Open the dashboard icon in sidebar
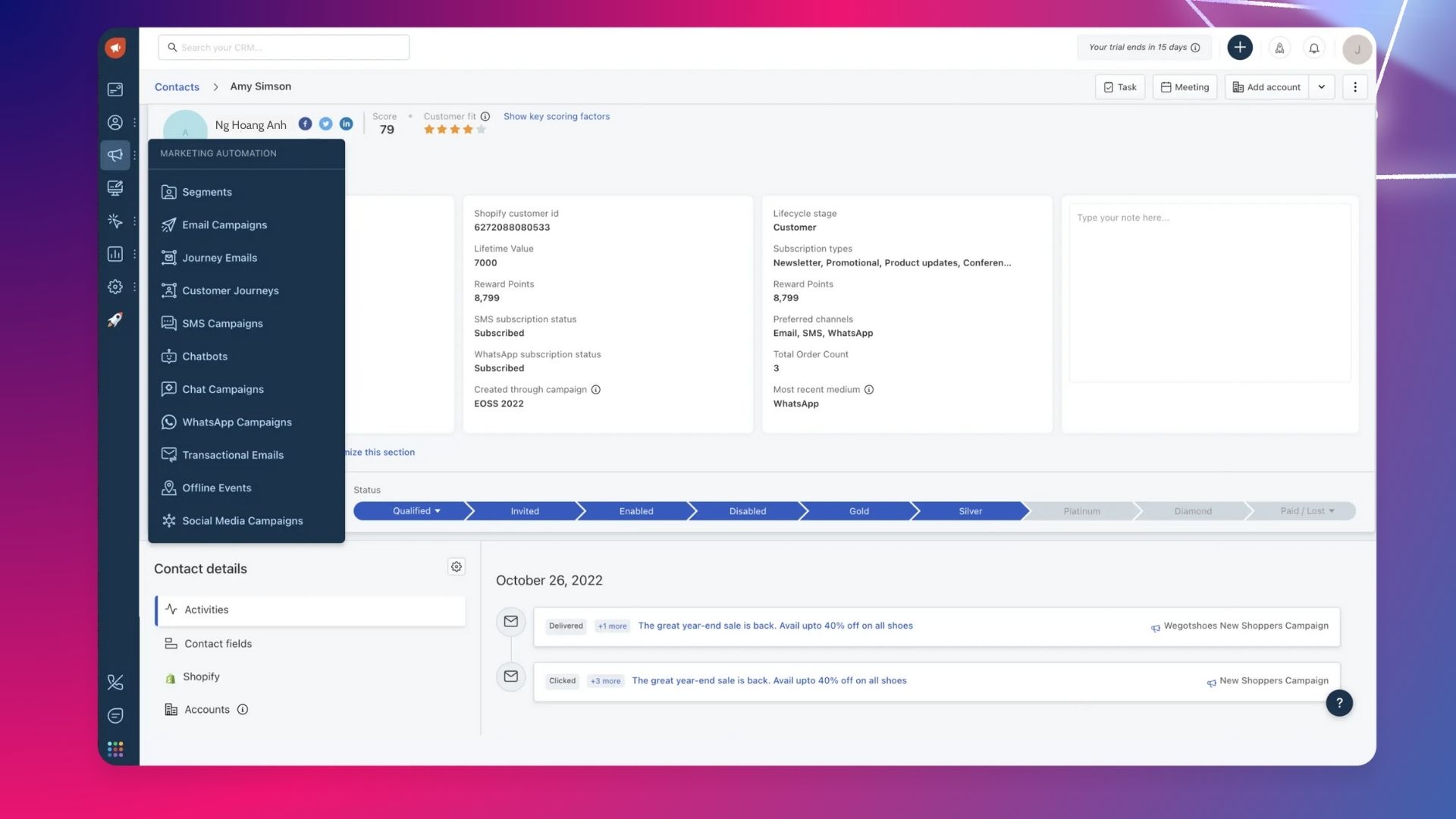This screenshot has width=1456, height=819. pyautogui.click(x=115, y=89)
